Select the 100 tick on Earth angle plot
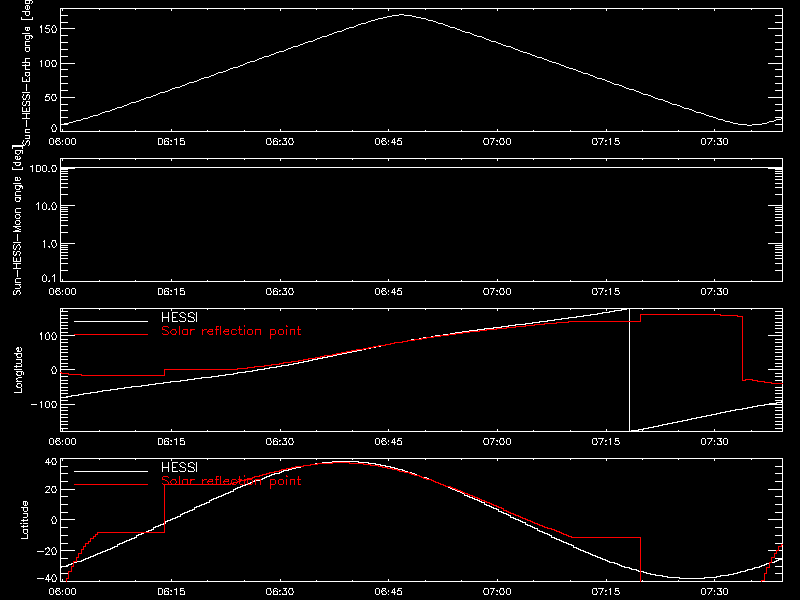The height and width of the screenshot is (600, 800). click(48, 64)
